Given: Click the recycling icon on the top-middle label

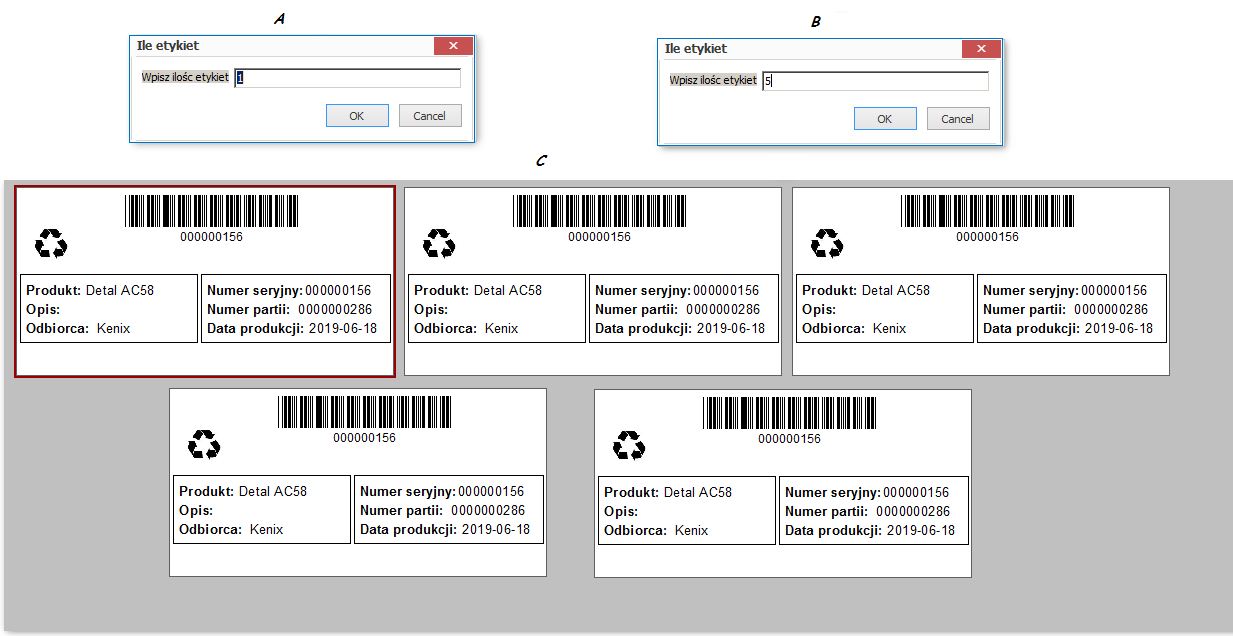Looking at the screenshot, I should coord(439,243).
